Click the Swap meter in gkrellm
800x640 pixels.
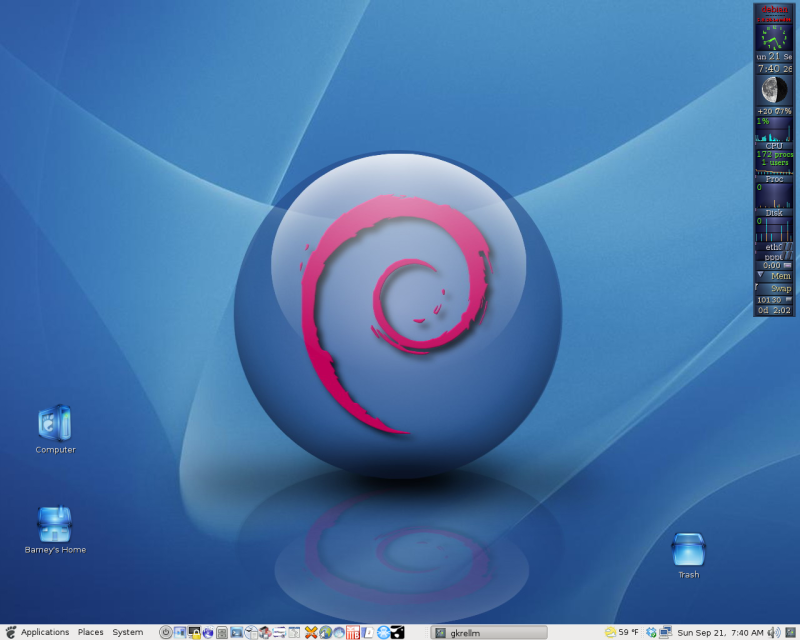[774, 288]
